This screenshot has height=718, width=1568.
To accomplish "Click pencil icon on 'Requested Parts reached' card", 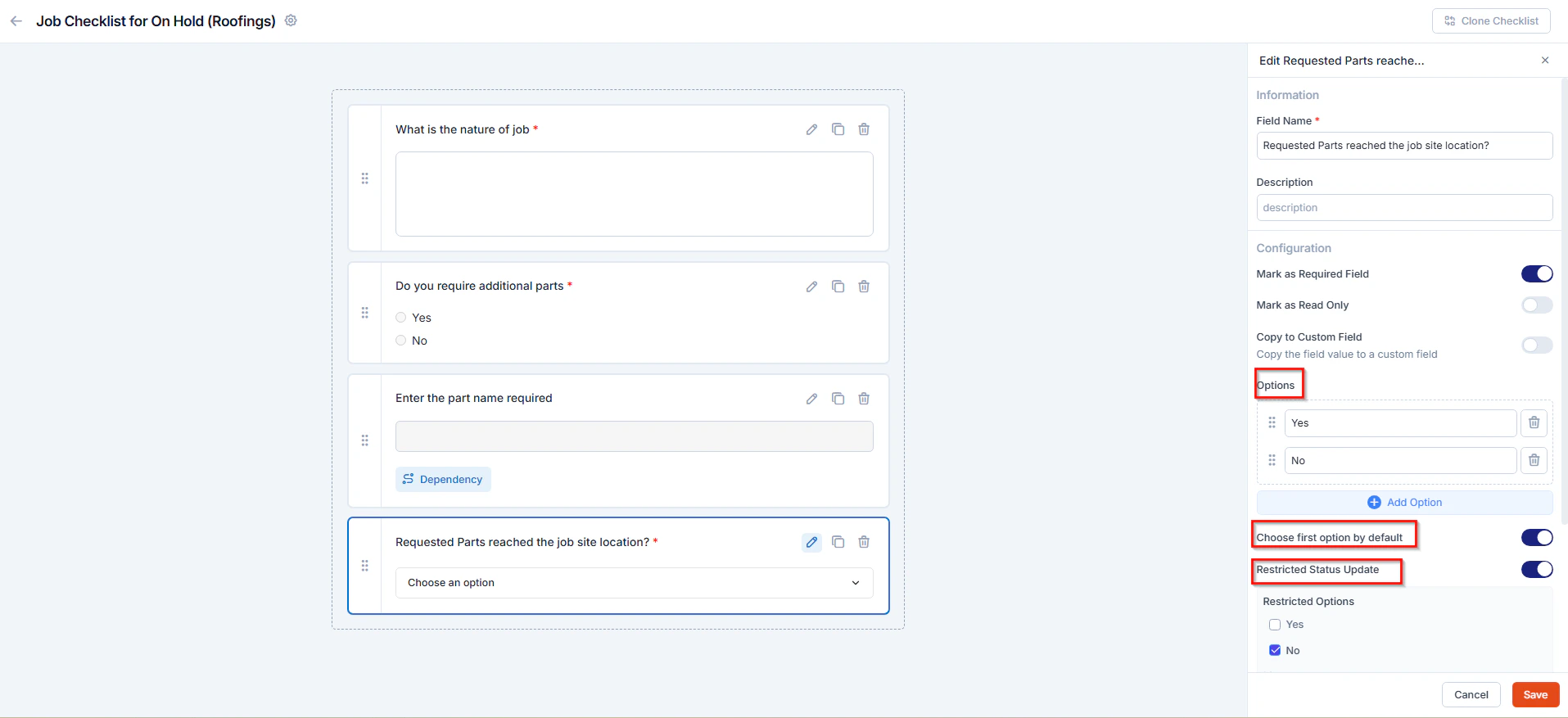I will pos(811,542).
